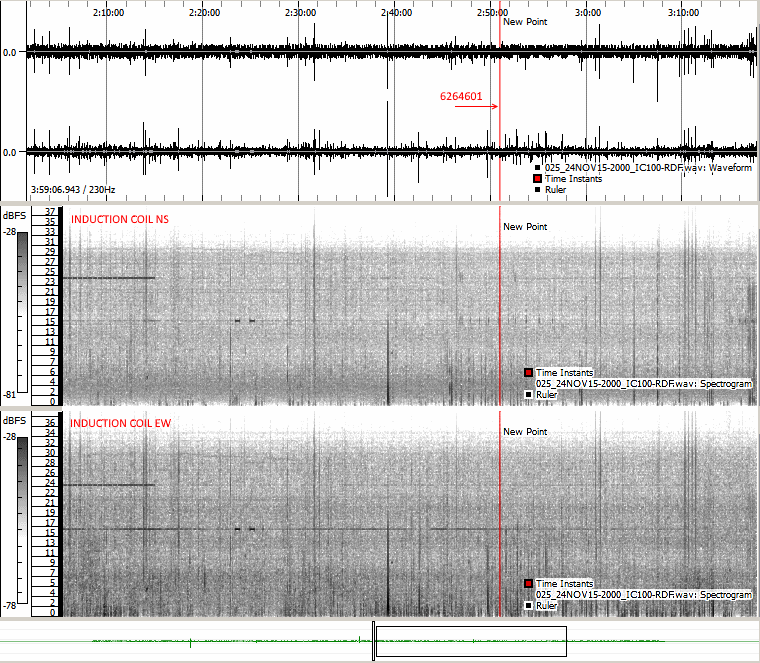Click the 6264601 red annotation text

coord(461,97)
